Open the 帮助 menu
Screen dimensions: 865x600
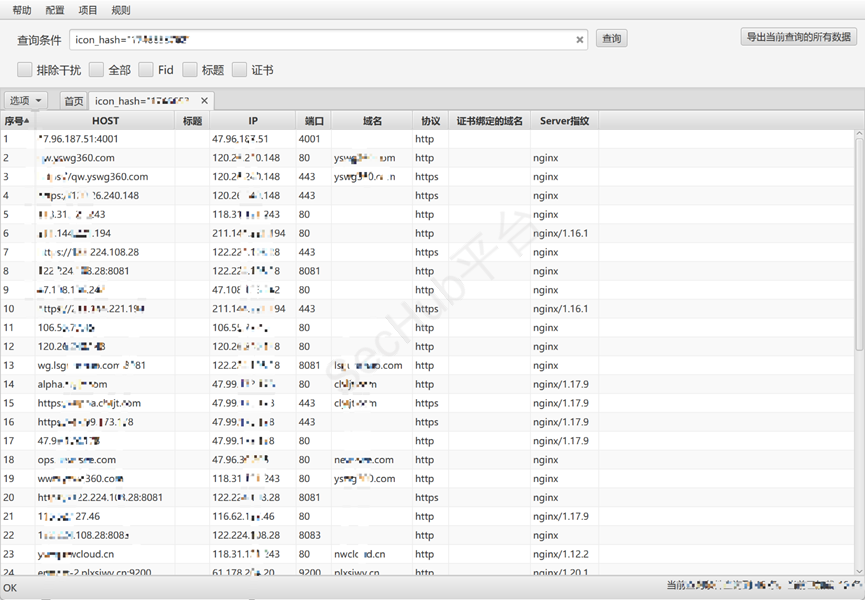coord(22,10)
